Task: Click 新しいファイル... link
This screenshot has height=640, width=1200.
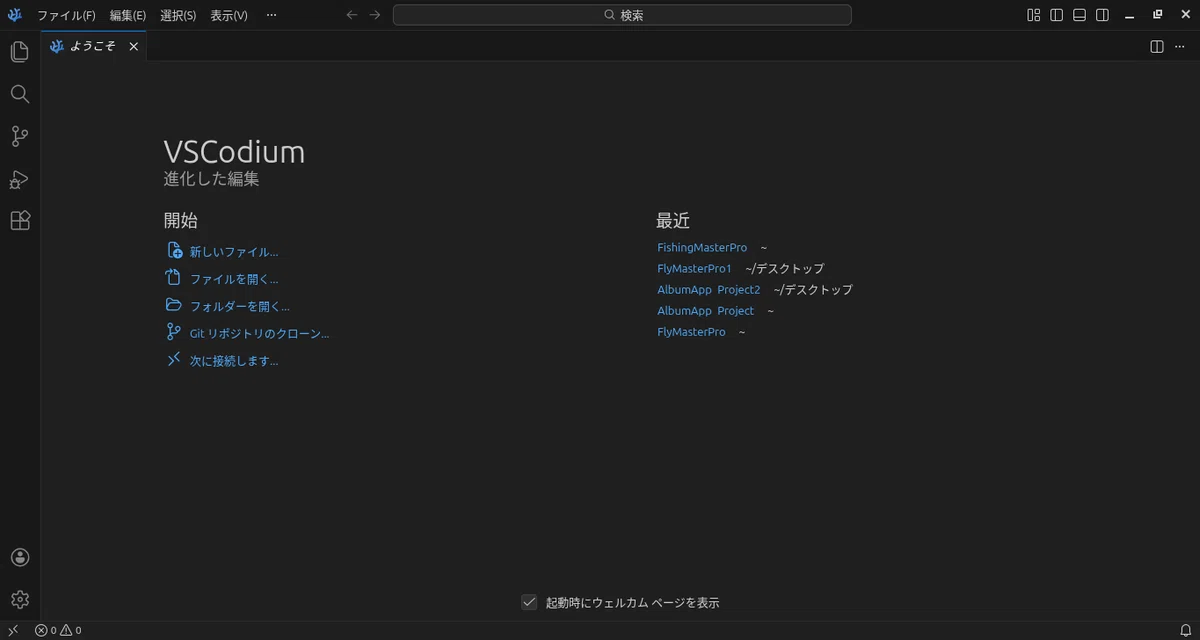Action: click(234, 252)
